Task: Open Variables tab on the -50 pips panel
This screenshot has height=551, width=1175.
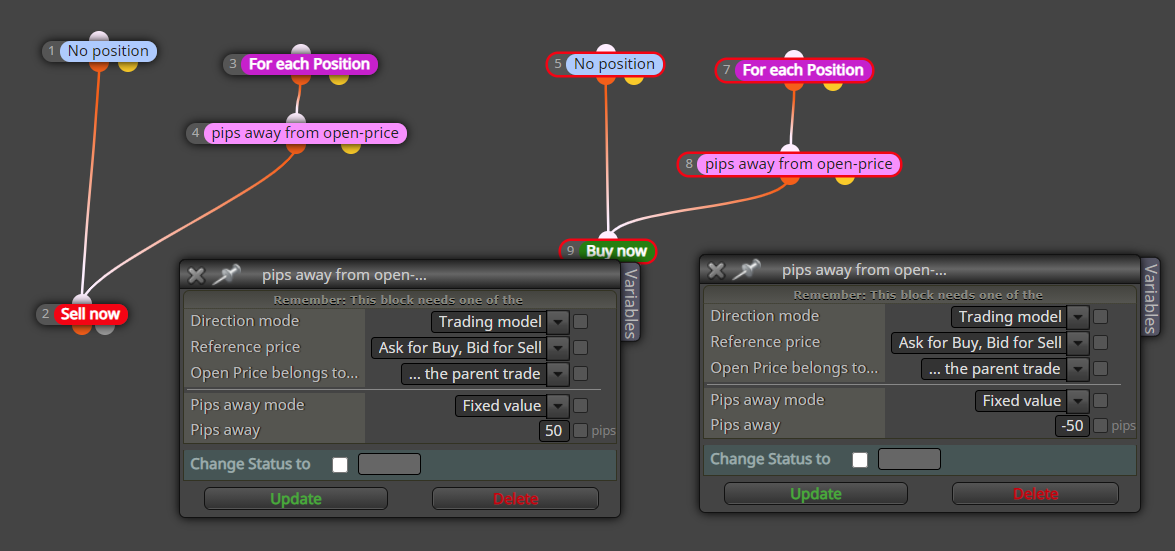Action: tap(1150, 298)
